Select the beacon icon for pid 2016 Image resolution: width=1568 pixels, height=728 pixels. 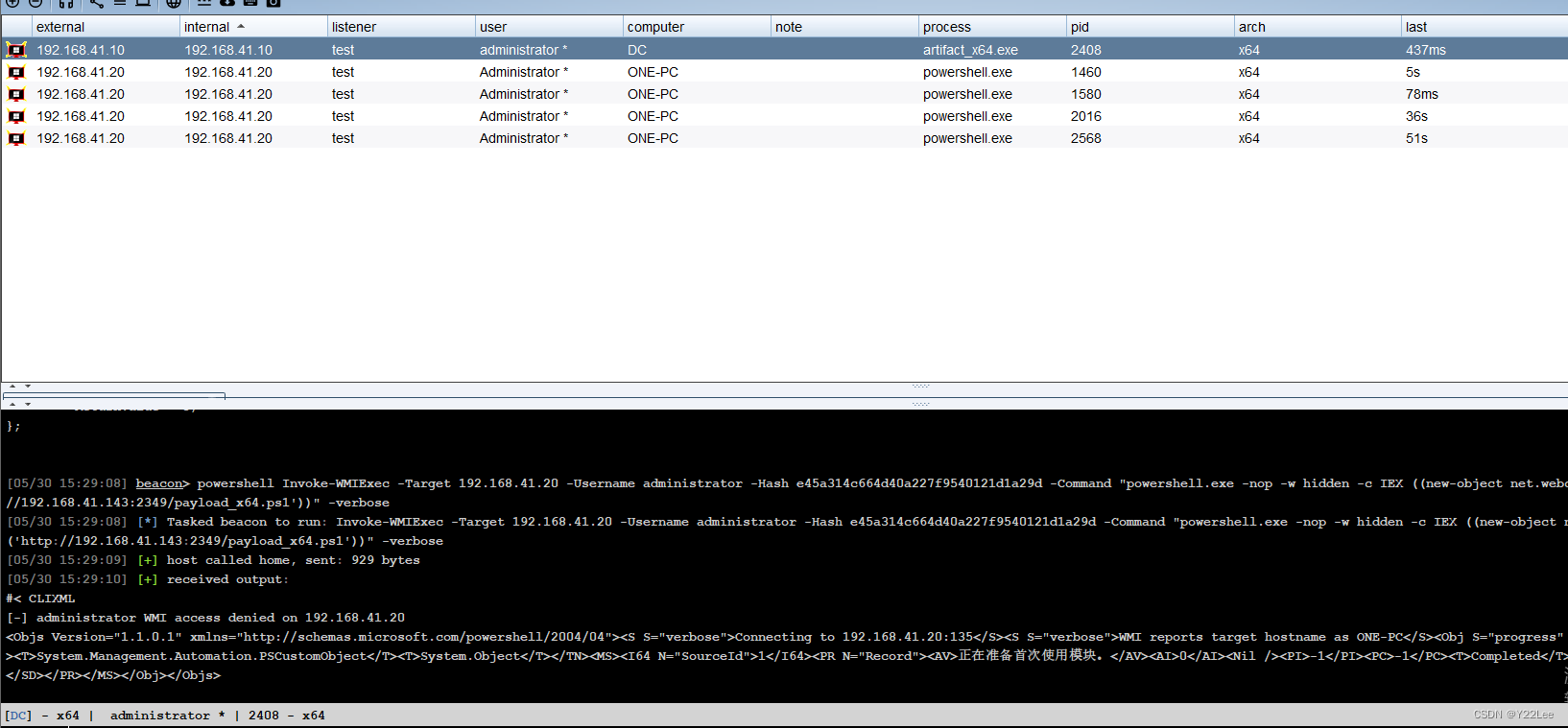tap(16, 116)
